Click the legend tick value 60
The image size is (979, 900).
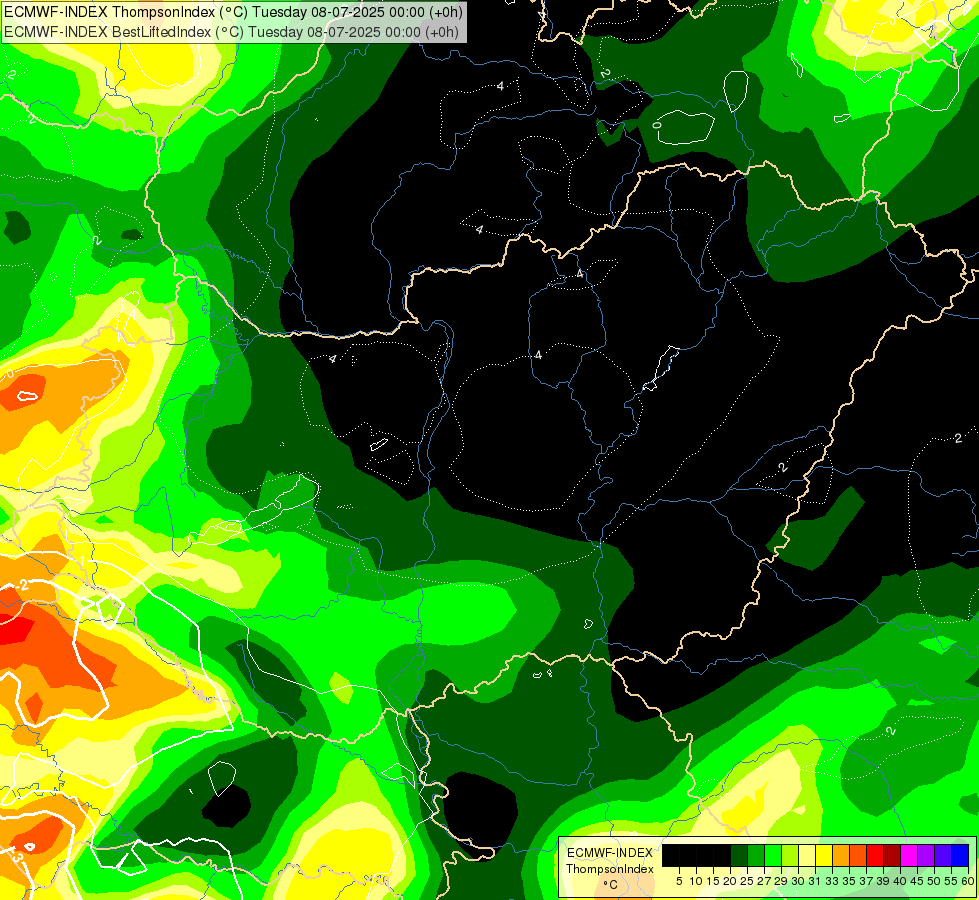coord(968,881)
